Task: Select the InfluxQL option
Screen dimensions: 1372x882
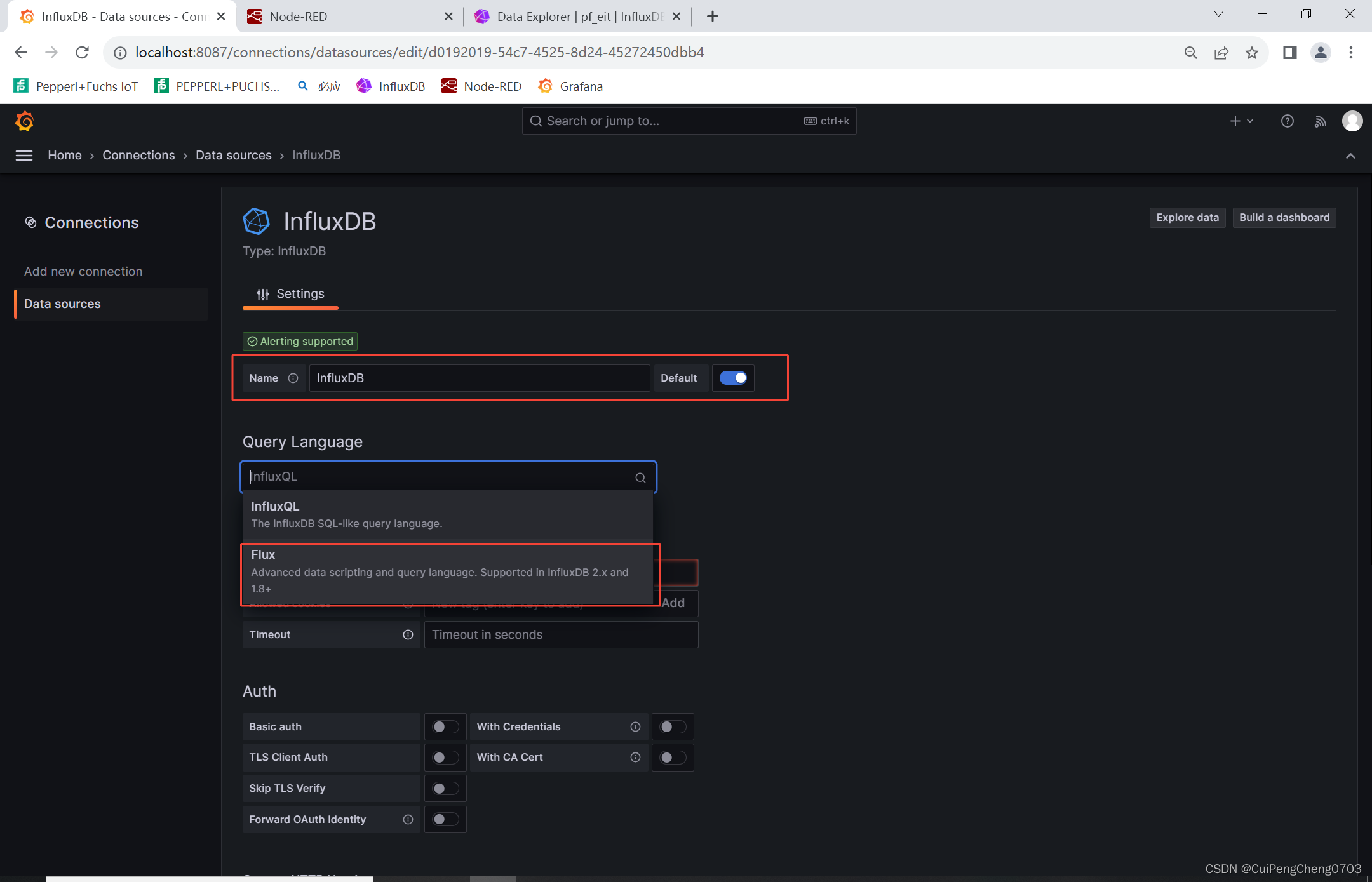Action: tap(448, 514)
